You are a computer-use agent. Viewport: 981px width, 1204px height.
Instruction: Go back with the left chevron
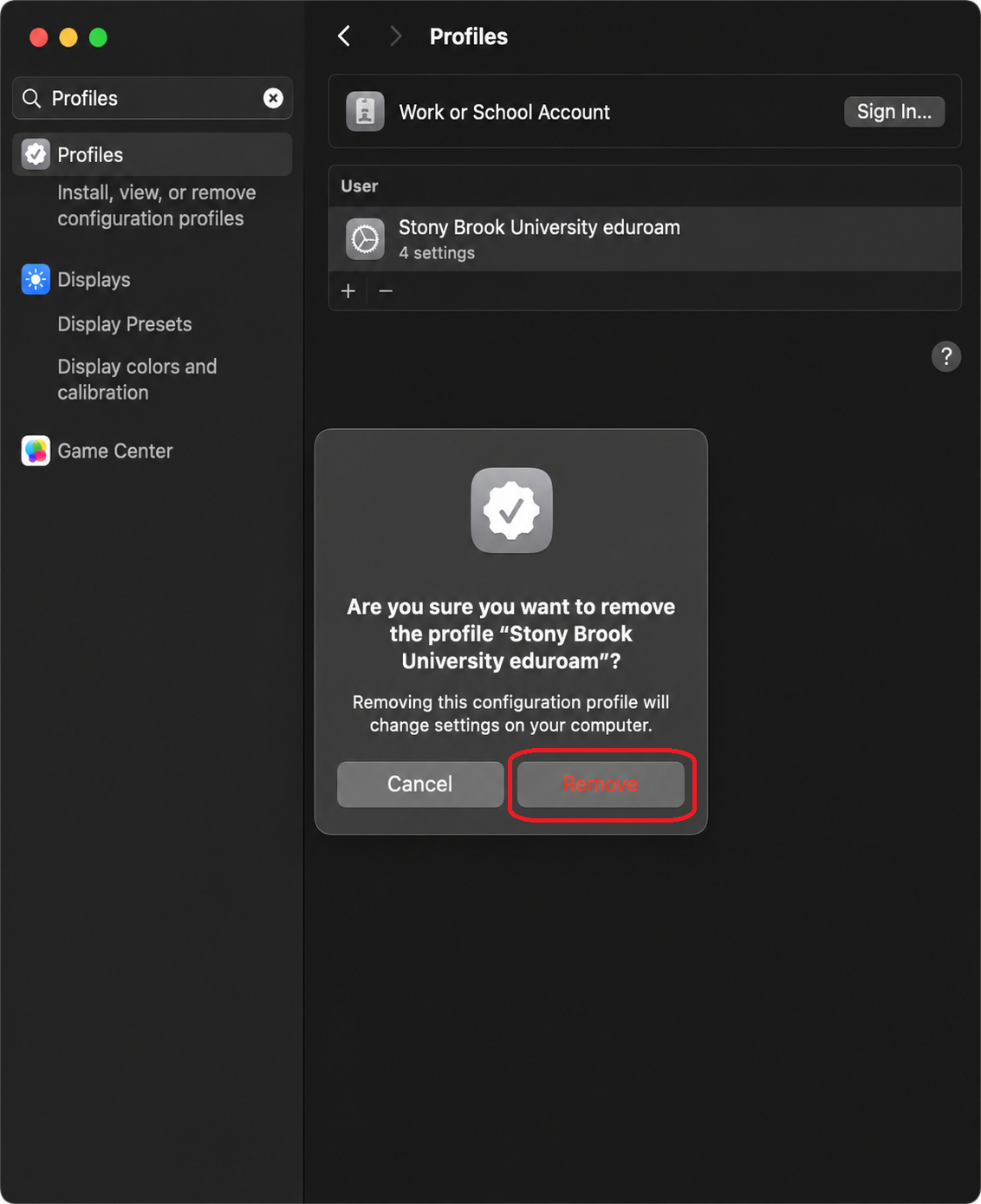click(x=344, y=36)
